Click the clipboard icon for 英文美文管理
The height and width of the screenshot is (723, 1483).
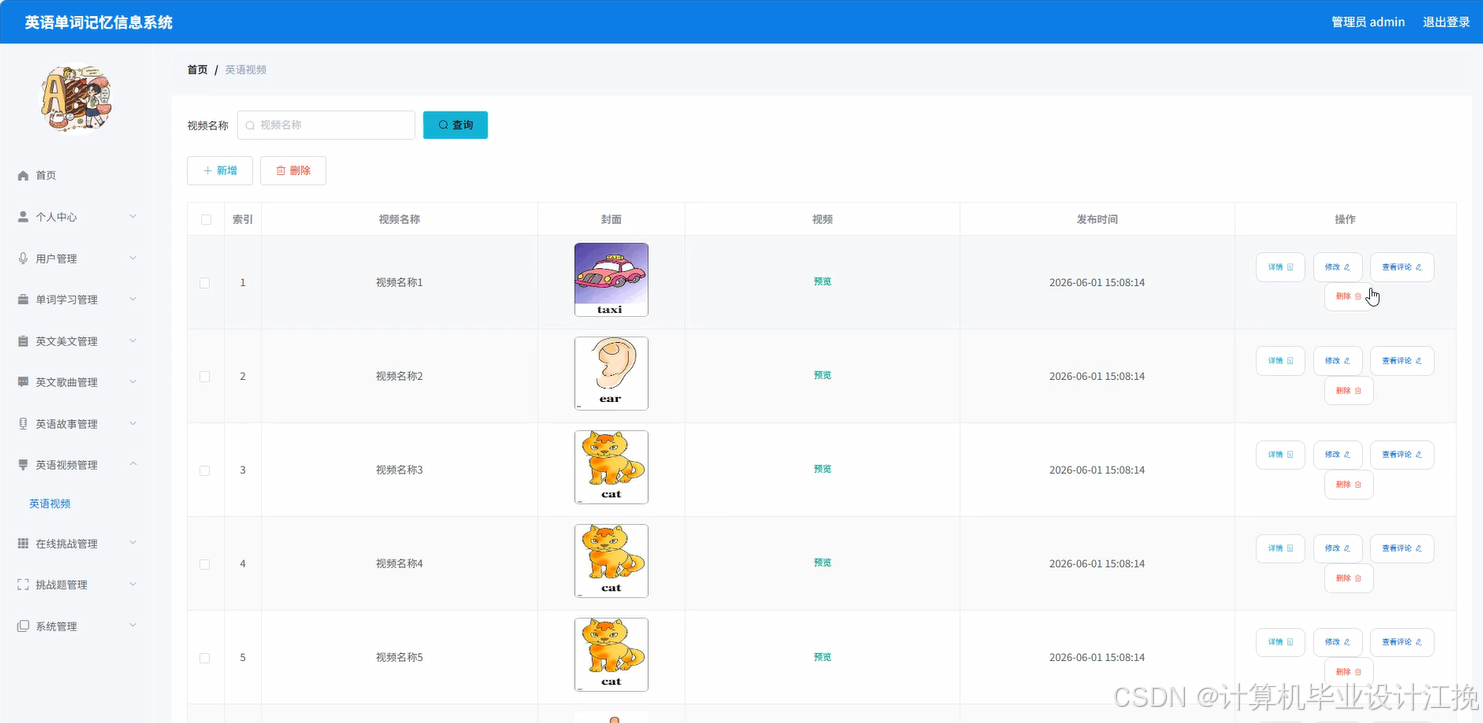[x=23, y=342]
